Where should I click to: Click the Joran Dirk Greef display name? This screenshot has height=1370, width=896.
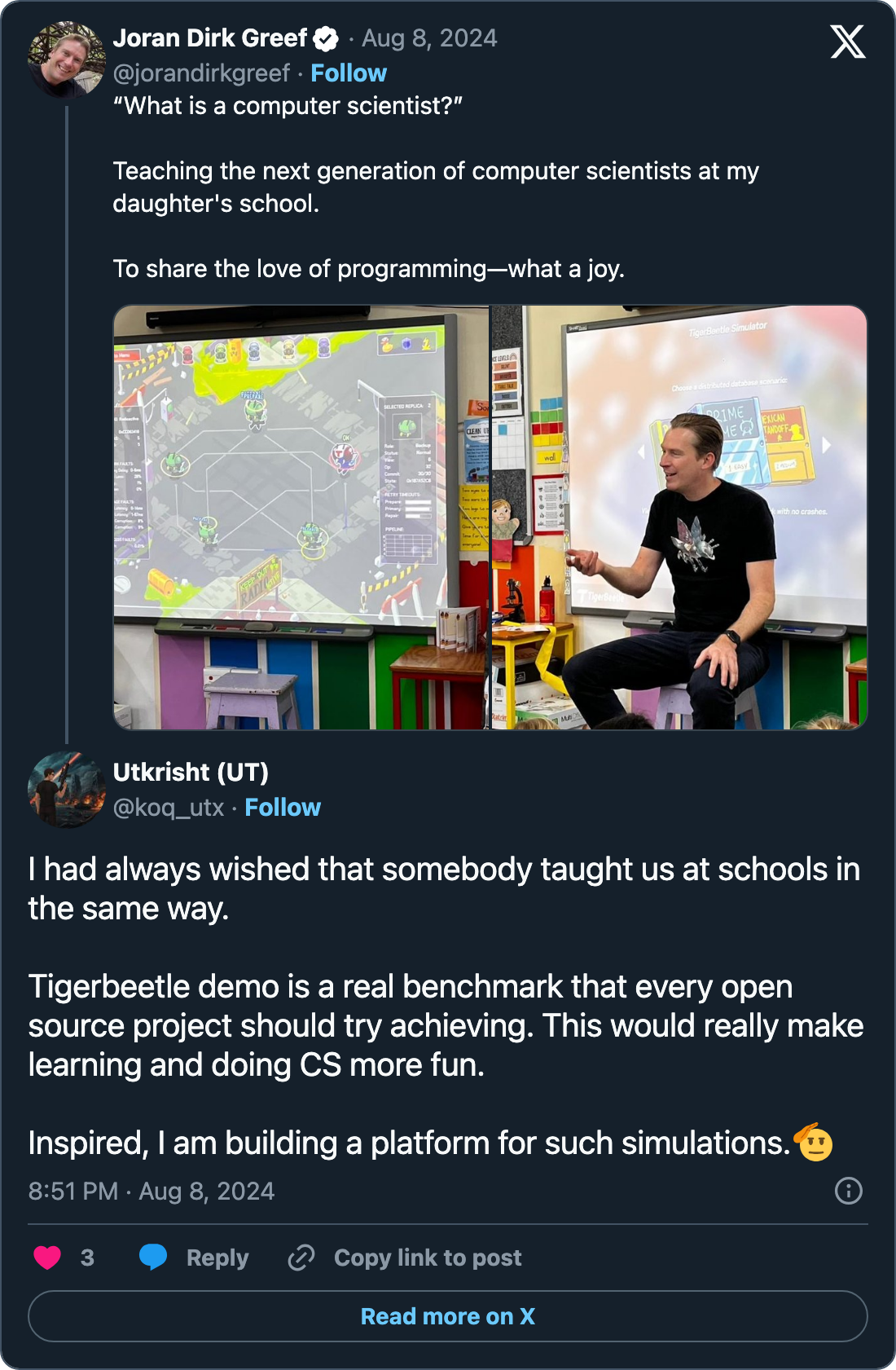pos(210,38)
